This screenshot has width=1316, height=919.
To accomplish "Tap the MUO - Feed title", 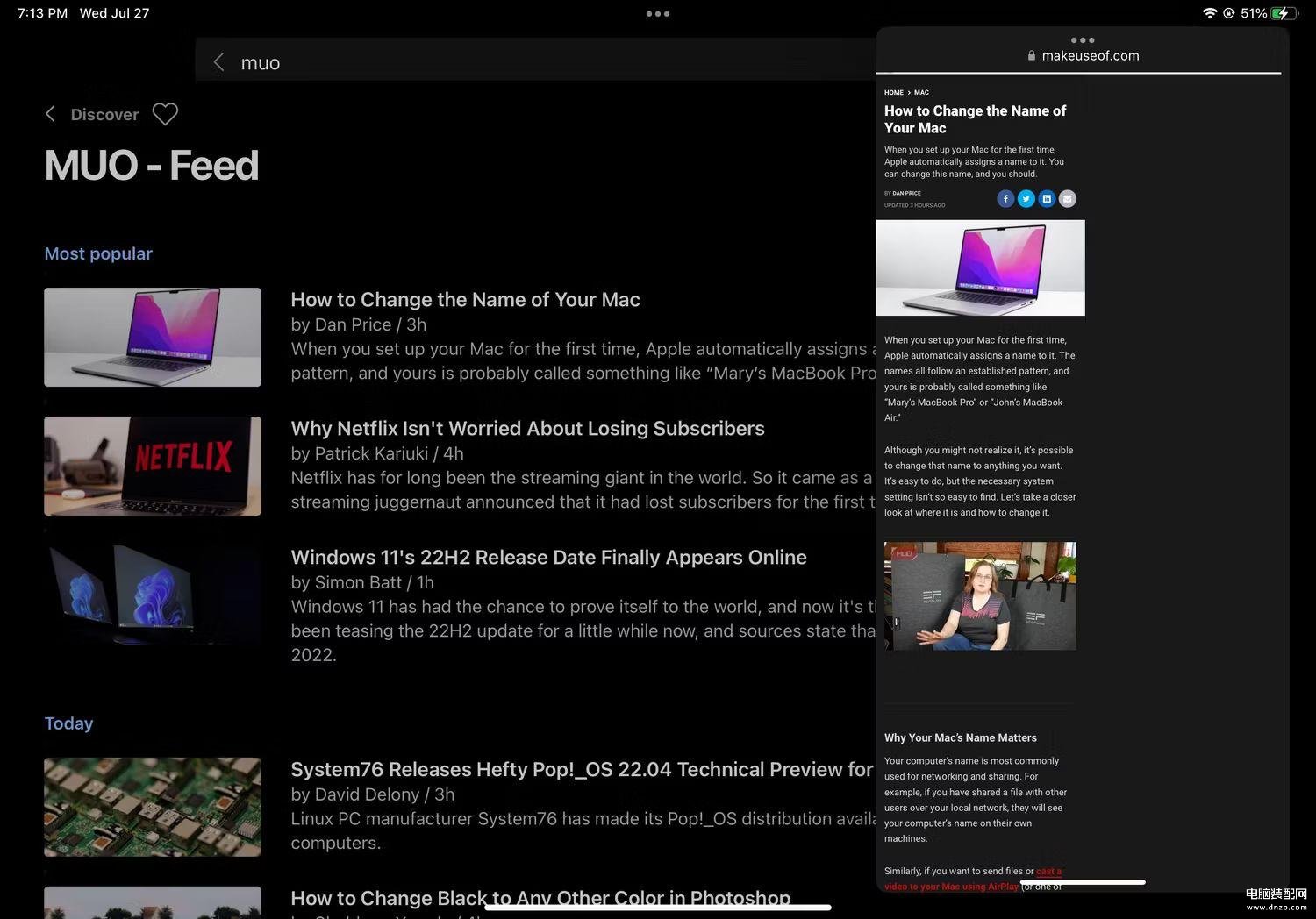I will pyautogui.click(x=152, y=165).
